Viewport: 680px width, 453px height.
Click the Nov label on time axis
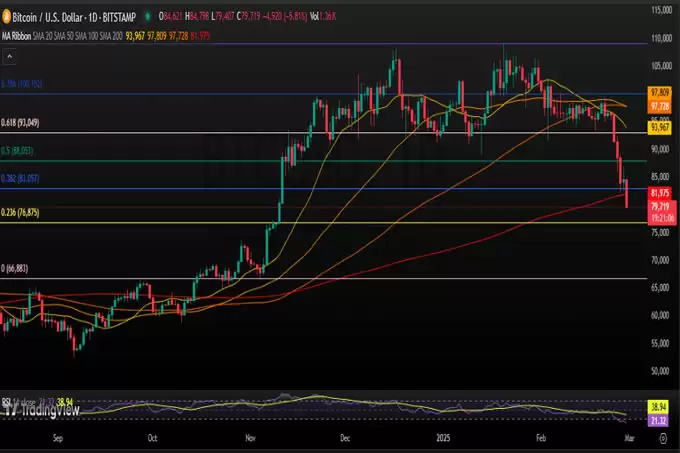tap(251, 438)
